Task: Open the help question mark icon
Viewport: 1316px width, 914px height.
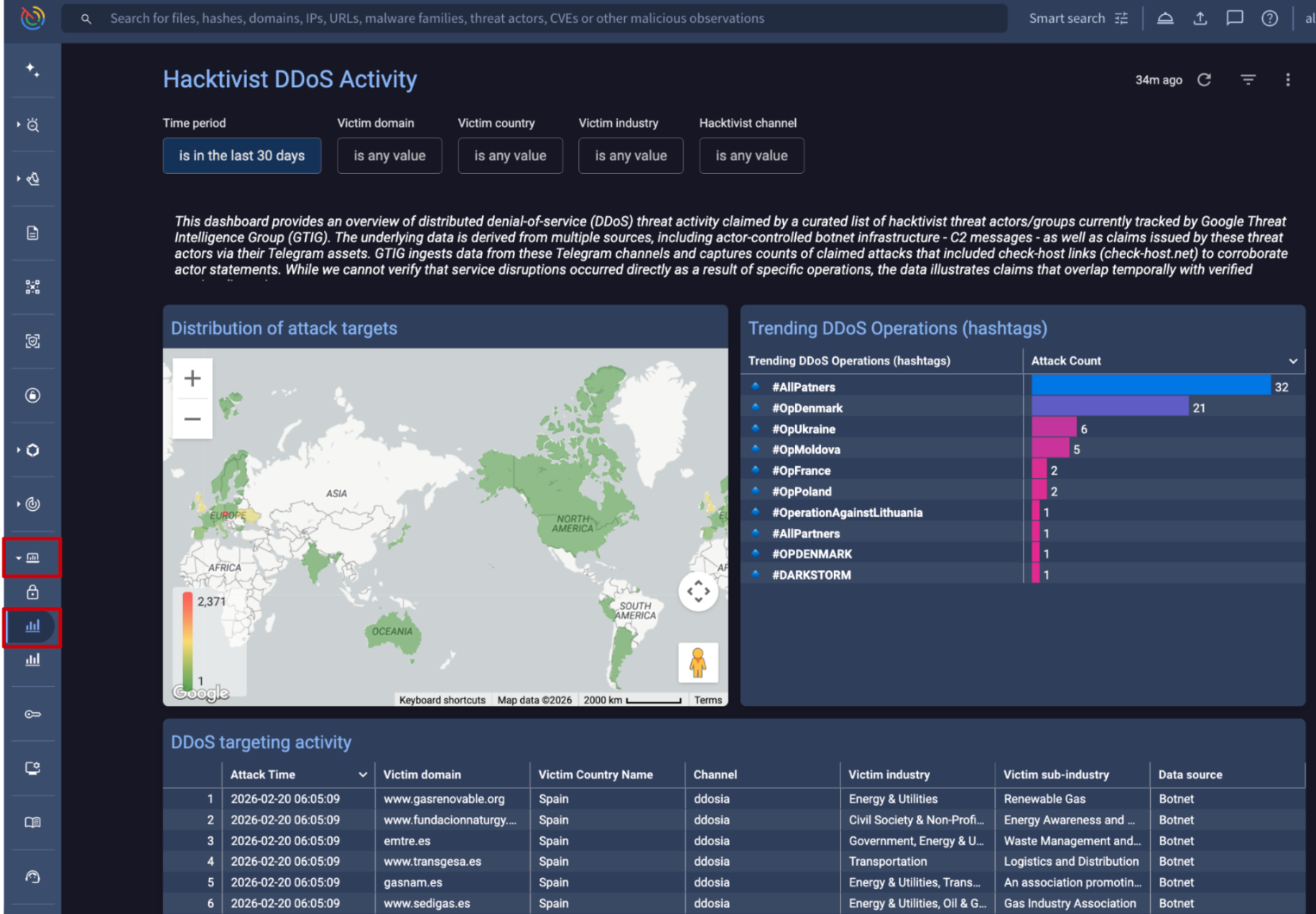Action: click(x=1270, y=19)
